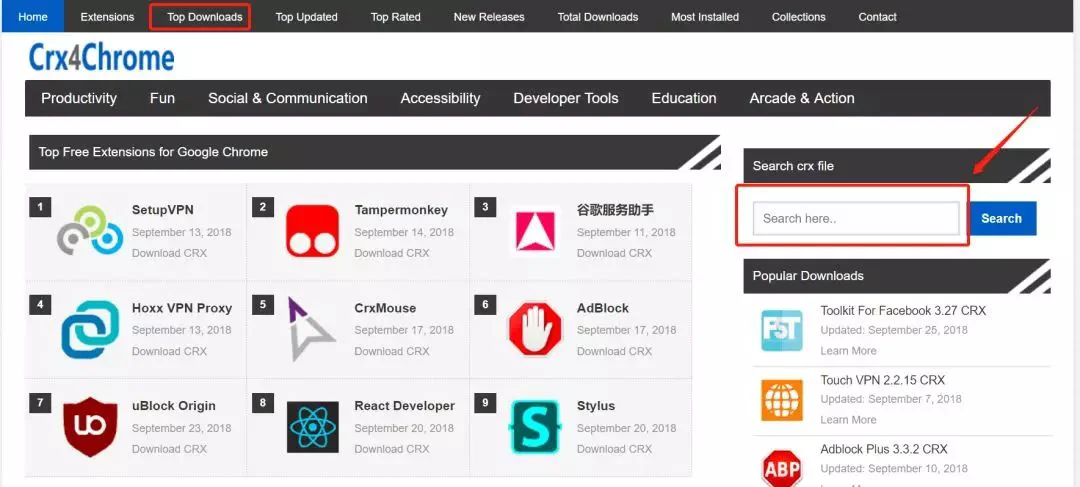This screenshot has height=487, width=1080.
Task: Click the date September 14, 2018 under Tampermonkey
Action: pyautogui.click(x=404, y=232)
